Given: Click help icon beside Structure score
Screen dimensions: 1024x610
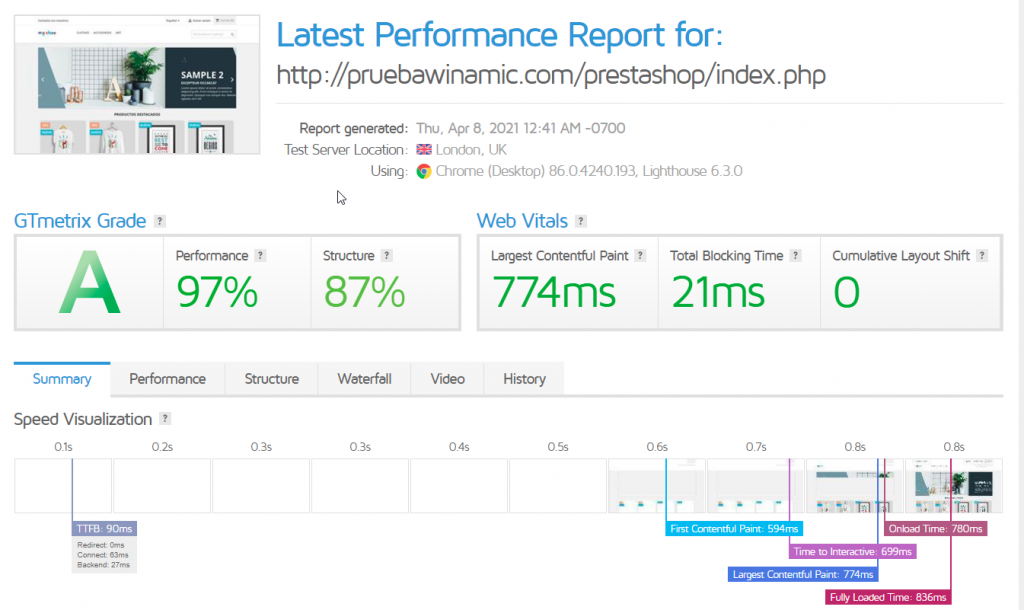Looking at the screenshot, I should [x=387, y=256].
